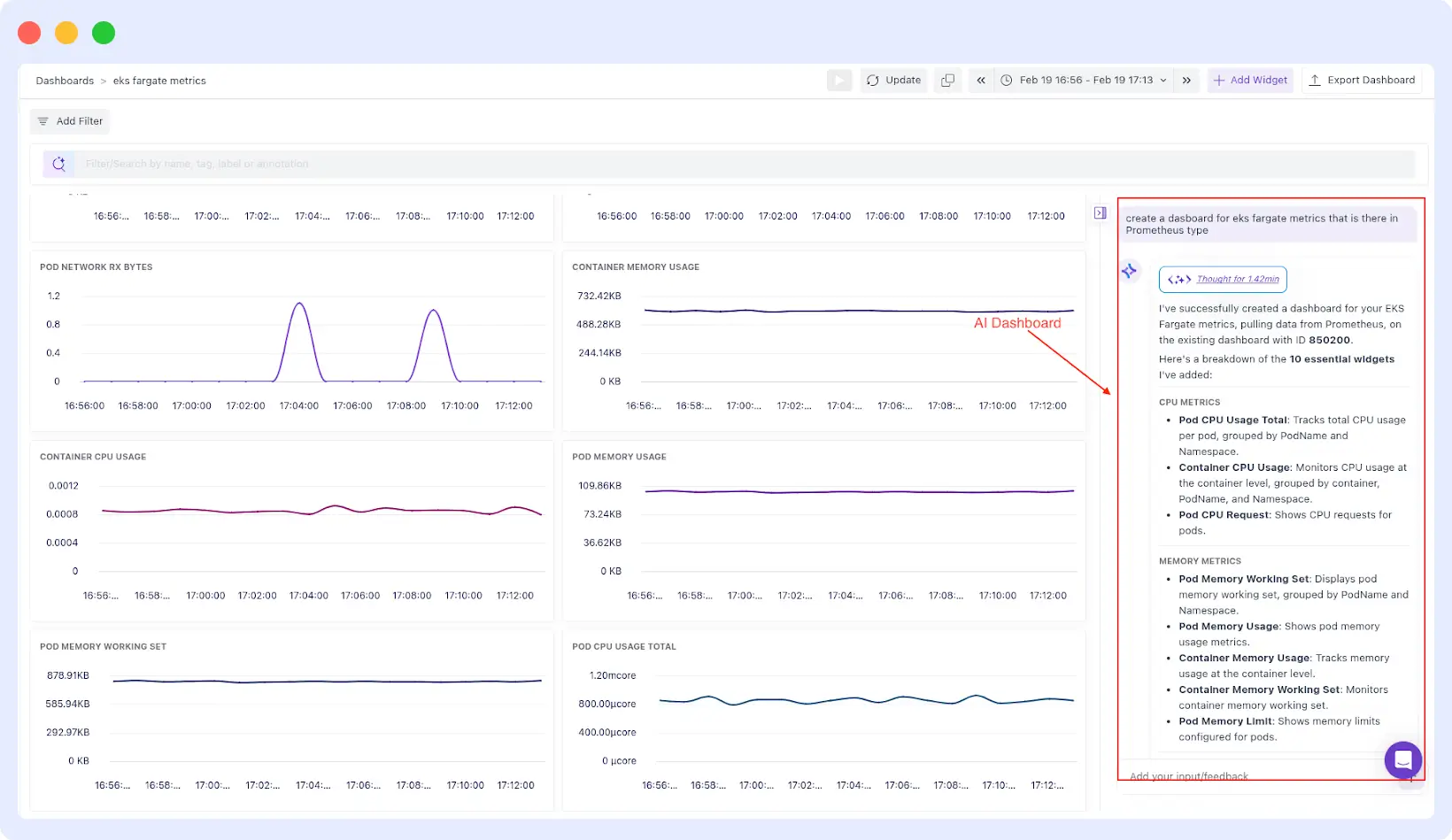Click Container Memory Usage widget title
This screenshot has height=840, width=1452.
(636, 267)
